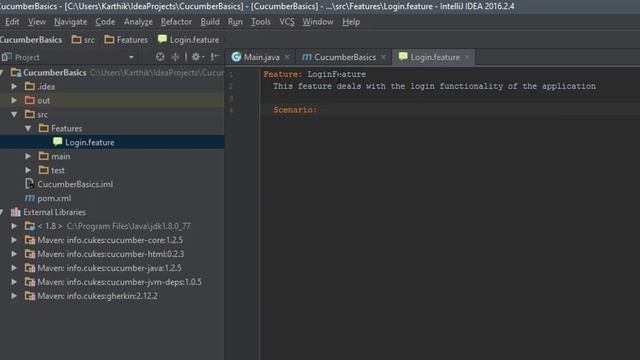Open the Edit menu
640x360 pixels.
(x=12, y=22)
